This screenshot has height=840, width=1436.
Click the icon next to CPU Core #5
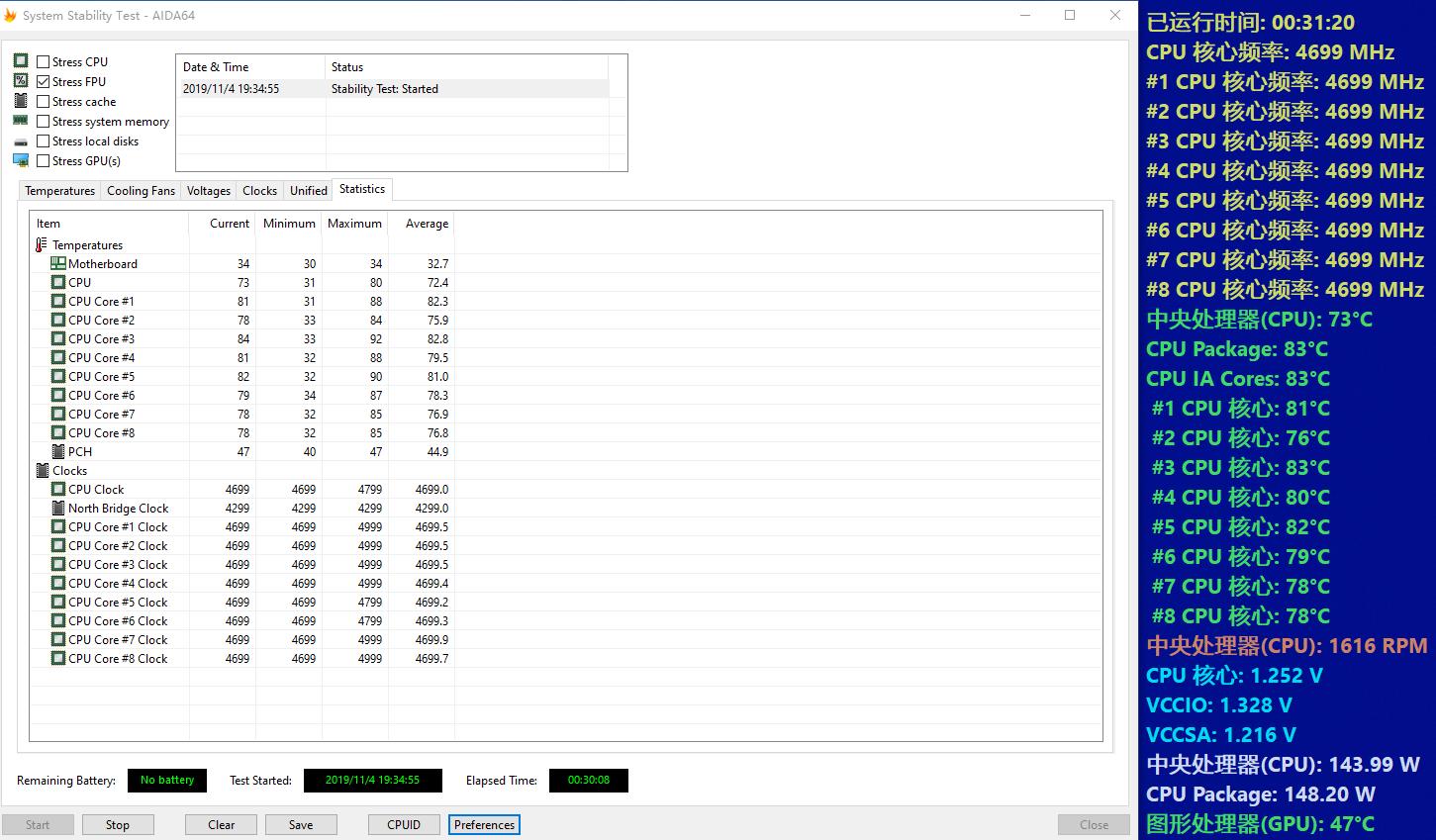(x=58, y=376)
